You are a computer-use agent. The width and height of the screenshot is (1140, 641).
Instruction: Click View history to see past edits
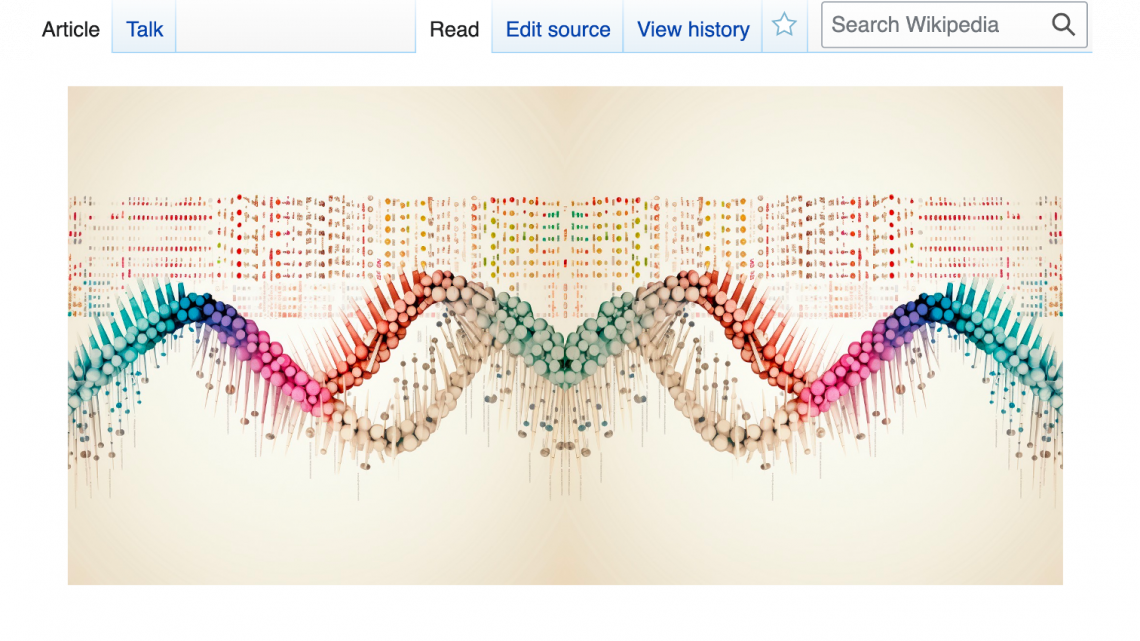[x=692, y=29]
